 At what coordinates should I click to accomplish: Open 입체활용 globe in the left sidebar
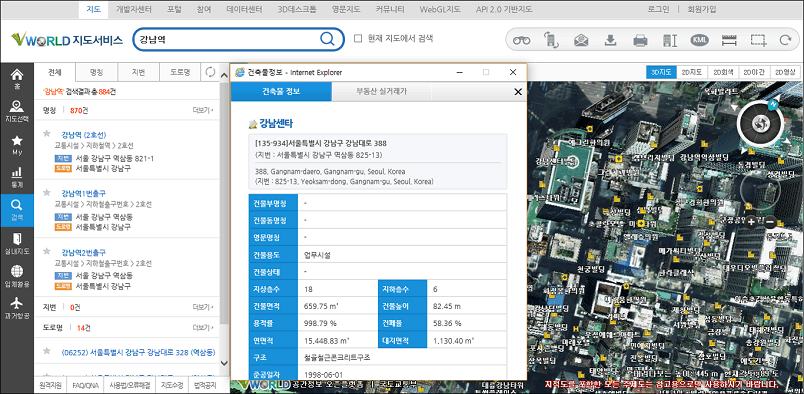point(17,276)
